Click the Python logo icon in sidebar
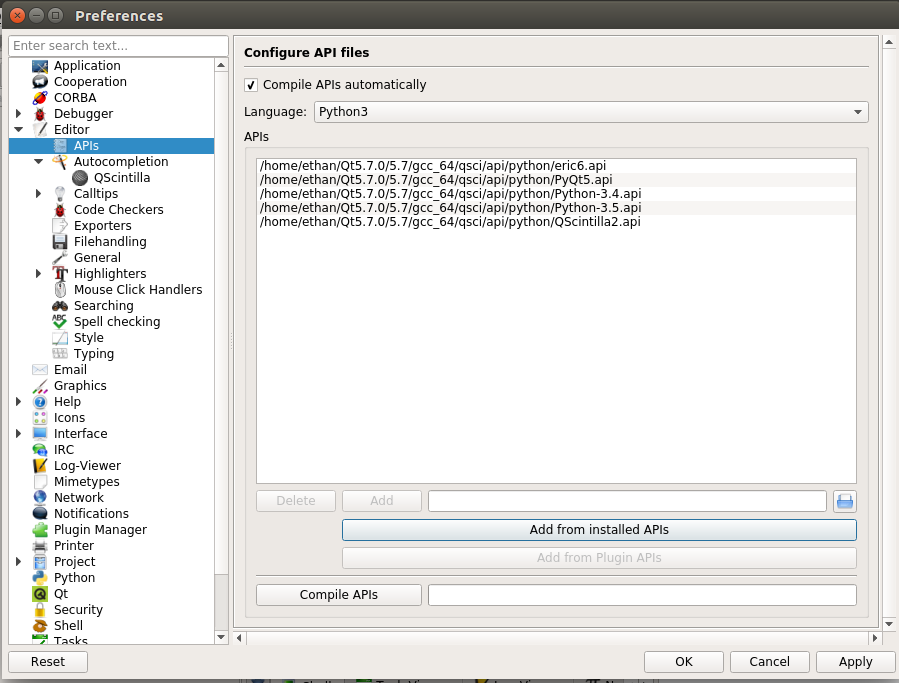This screenshot has width=899, height=683. point(40,578)
